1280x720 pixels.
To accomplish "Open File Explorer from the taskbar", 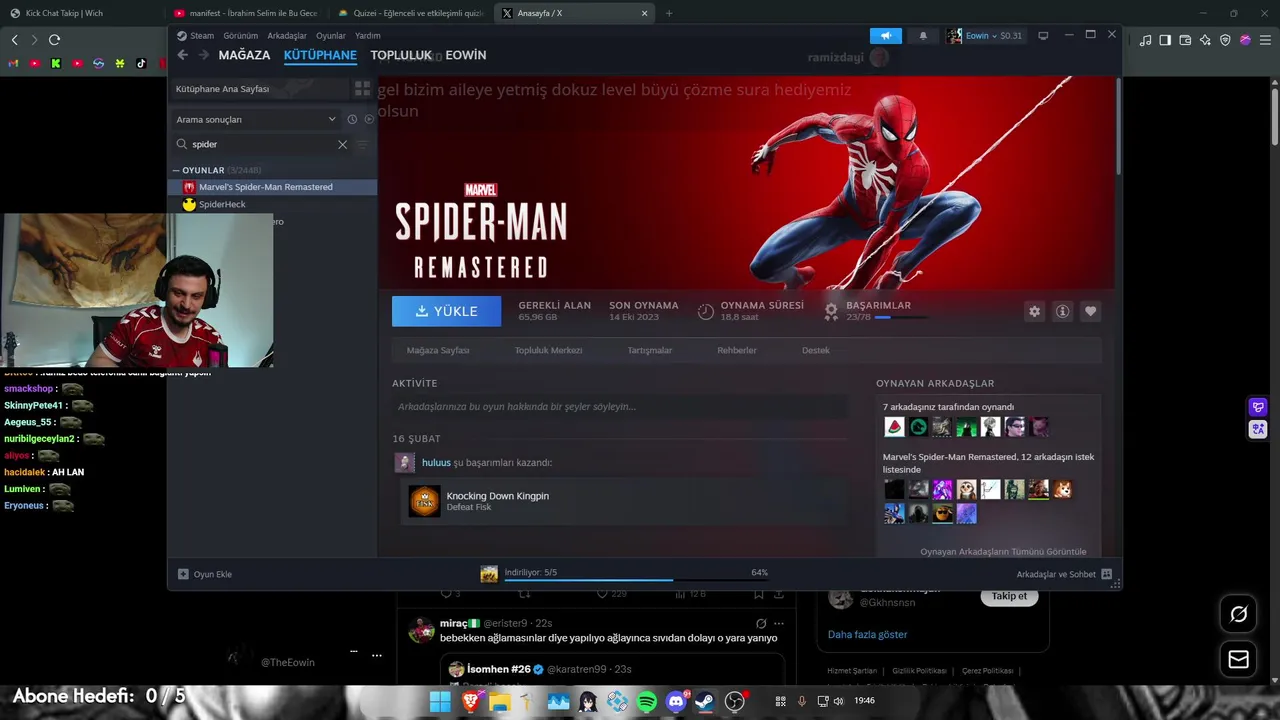I will coord(498,702).
